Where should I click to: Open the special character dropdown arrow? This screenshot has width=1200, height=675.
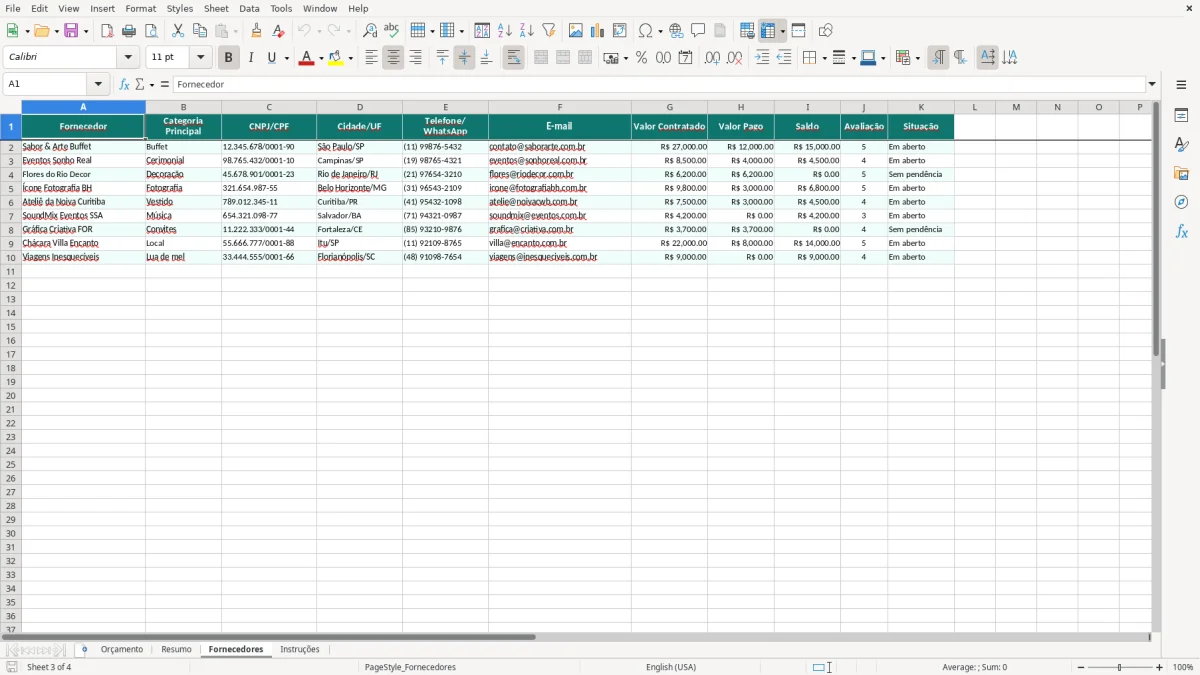(660, 31)
